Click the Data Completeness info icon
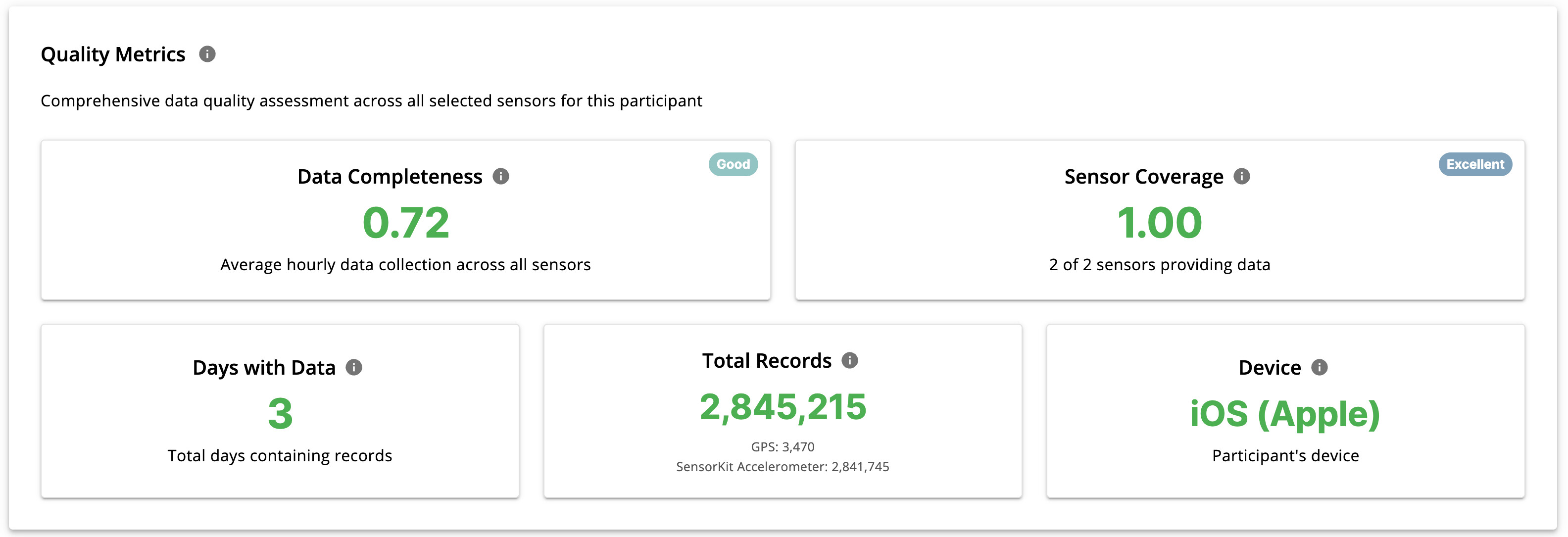Image resolution: width=1568 pixels, height=537 pixels. pyautogui.click(x=500, y=177)
